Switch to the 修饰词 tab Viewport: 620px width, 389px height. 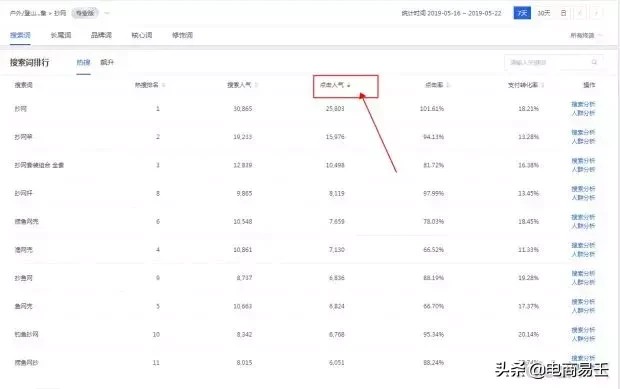pos(182,35)
